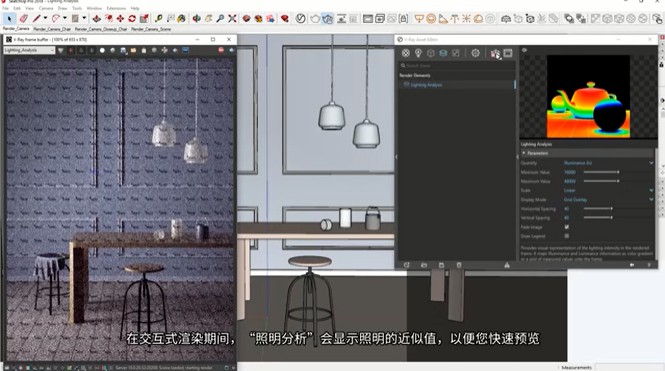665x371 pixels.
Task: Open the Line tool dropdown arrow
Action: [45, 18]
